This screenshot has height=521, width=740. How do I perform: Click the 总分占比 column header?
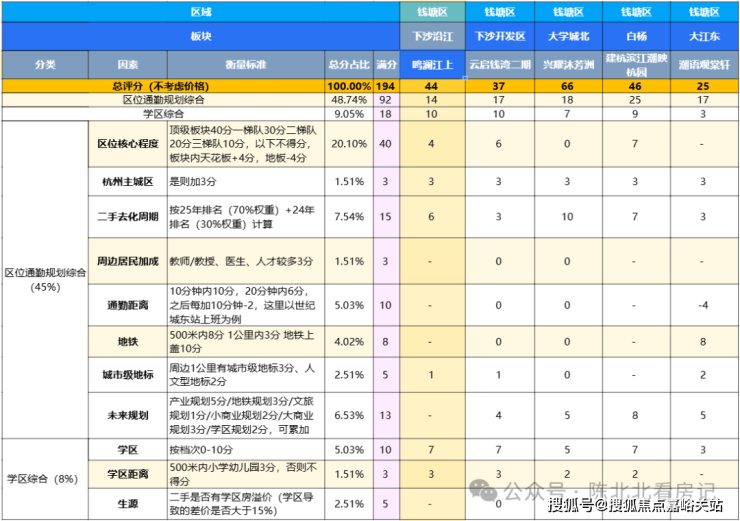349,65
